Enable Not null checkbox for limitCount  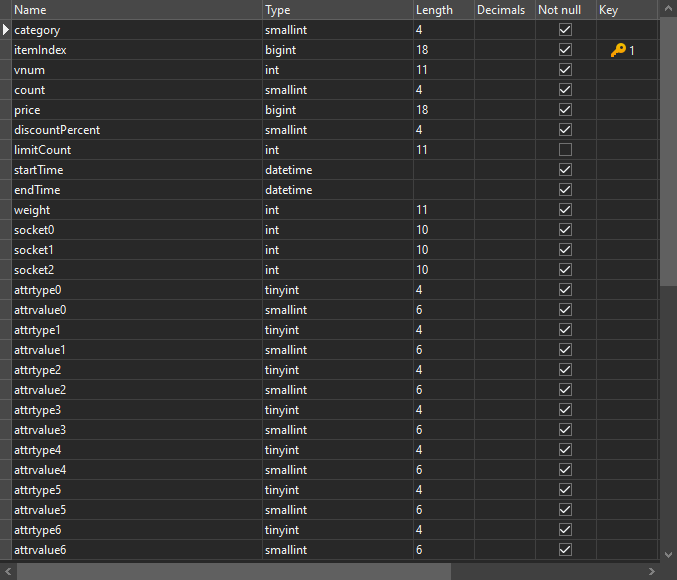(x=565, y=150)
